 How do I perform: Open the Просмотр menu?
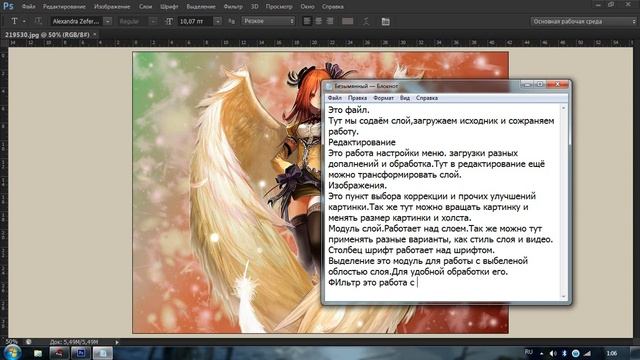(x=279, y=7)
